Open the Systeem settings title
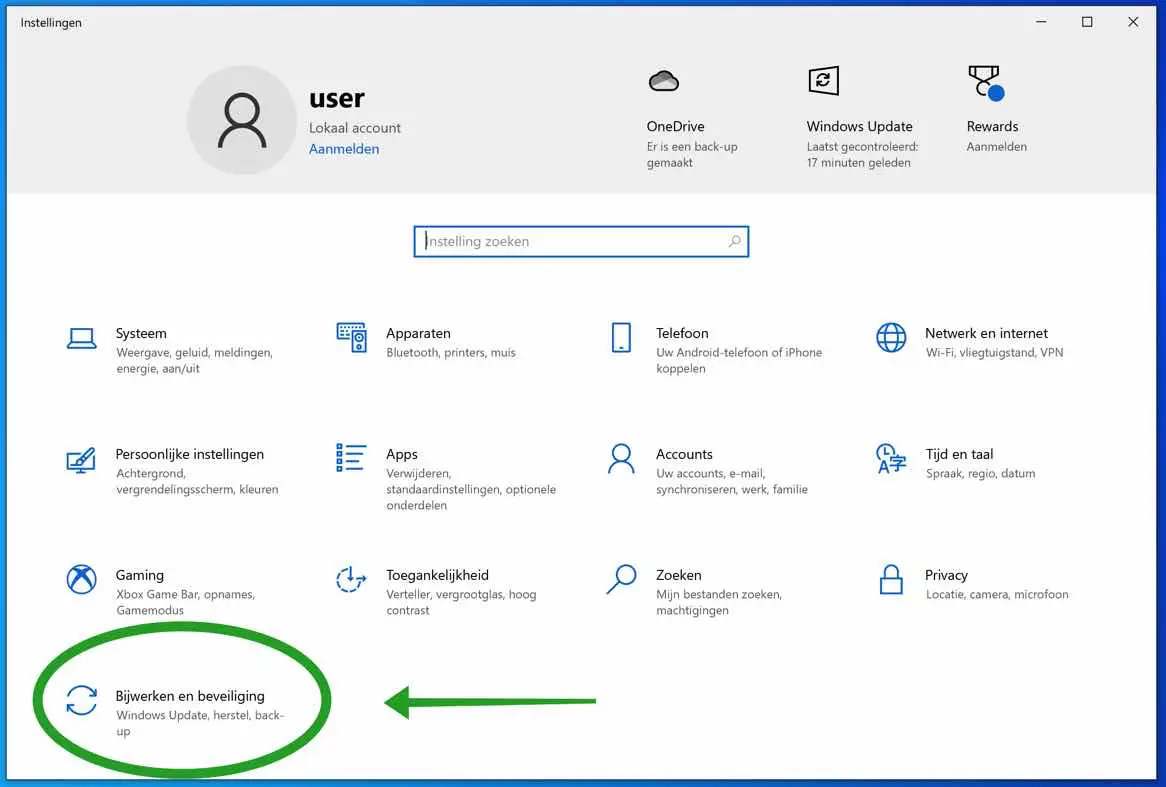 click(x=141, y=333)
